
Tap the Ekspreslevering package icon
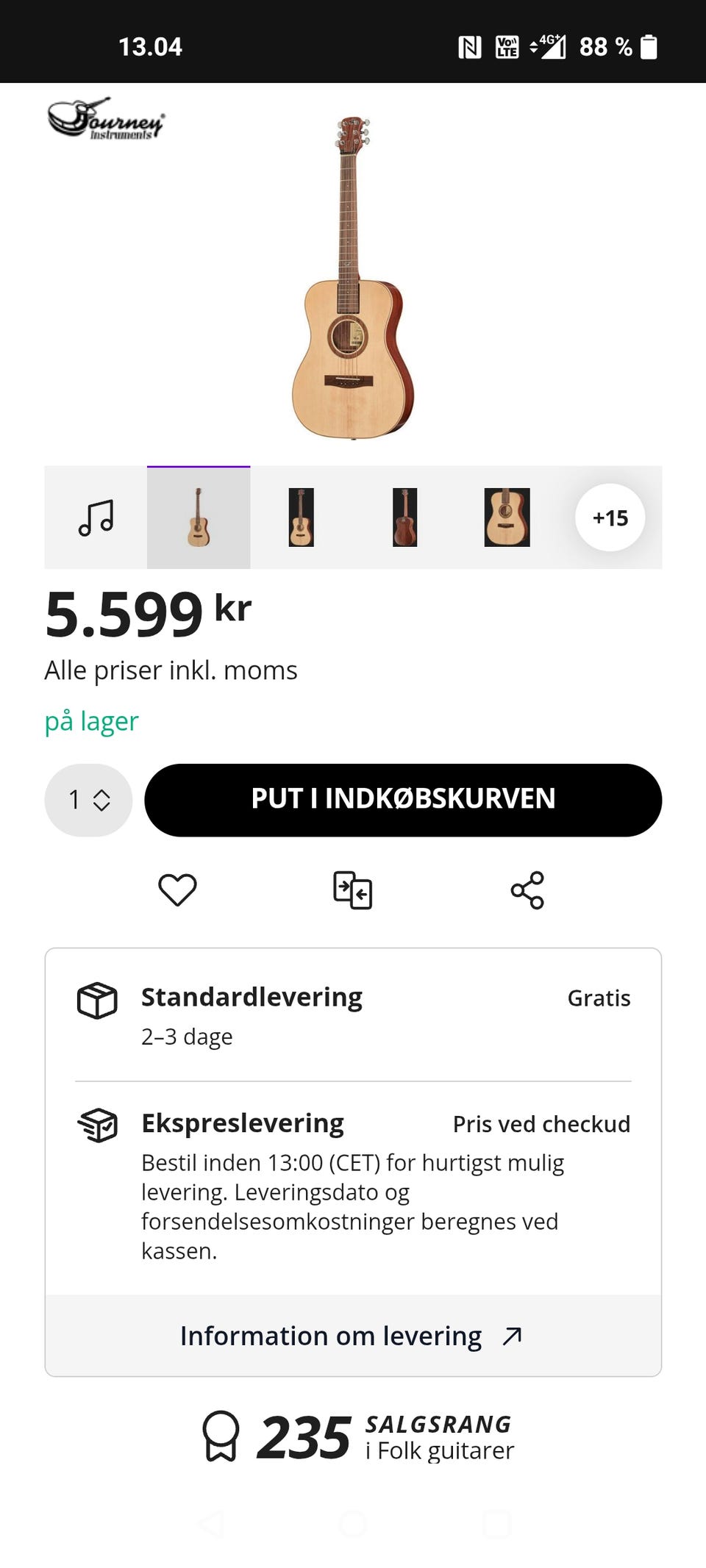(97, 1125)
